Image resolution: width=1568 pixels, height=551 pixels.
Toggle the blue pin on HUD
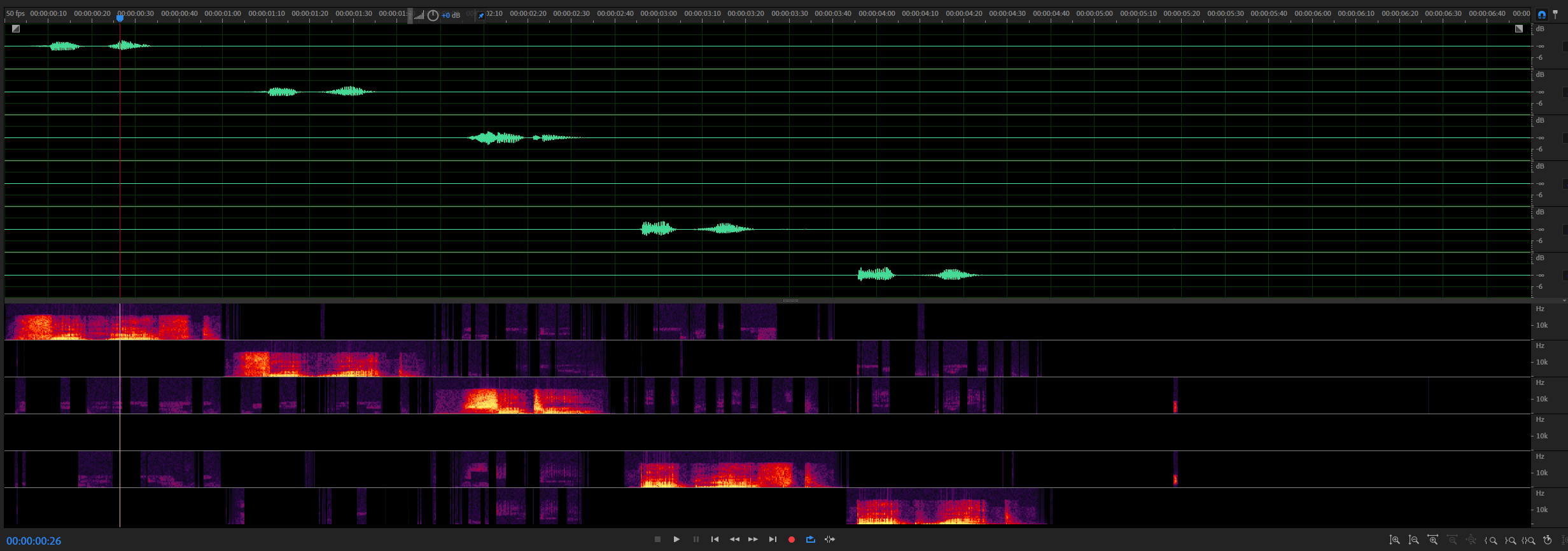point(481,16)
